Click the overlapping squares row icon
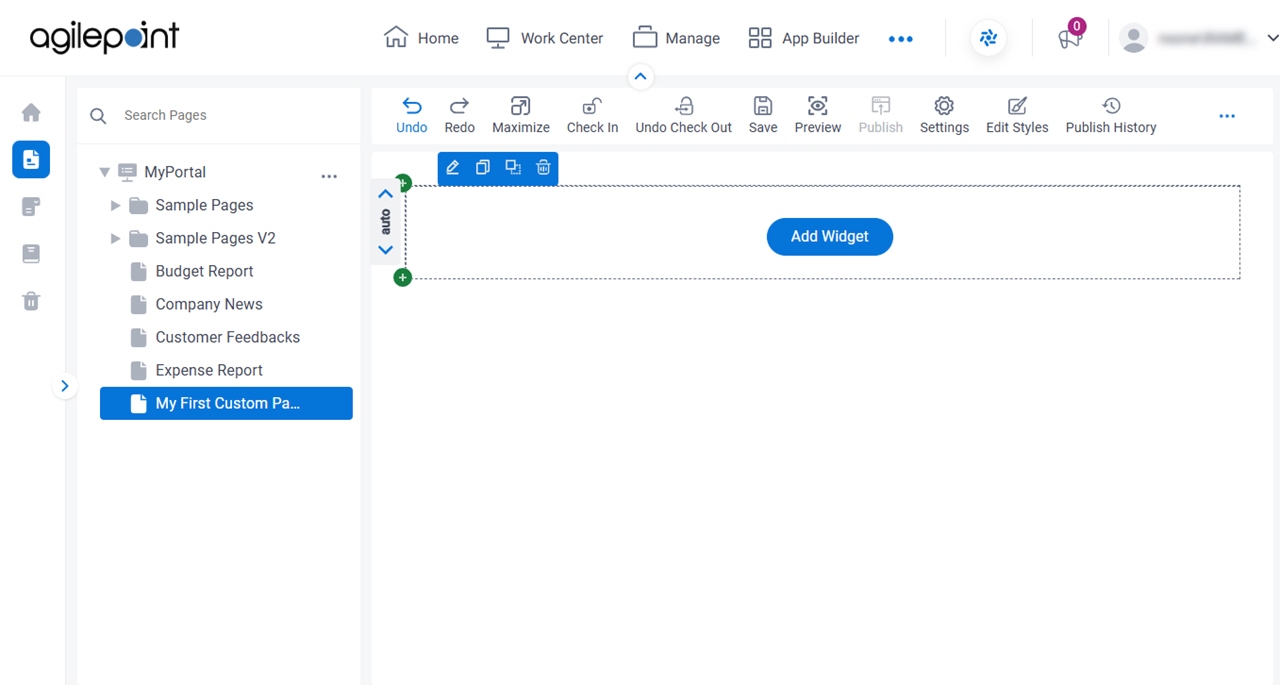1280x685 pixels. 513,168
